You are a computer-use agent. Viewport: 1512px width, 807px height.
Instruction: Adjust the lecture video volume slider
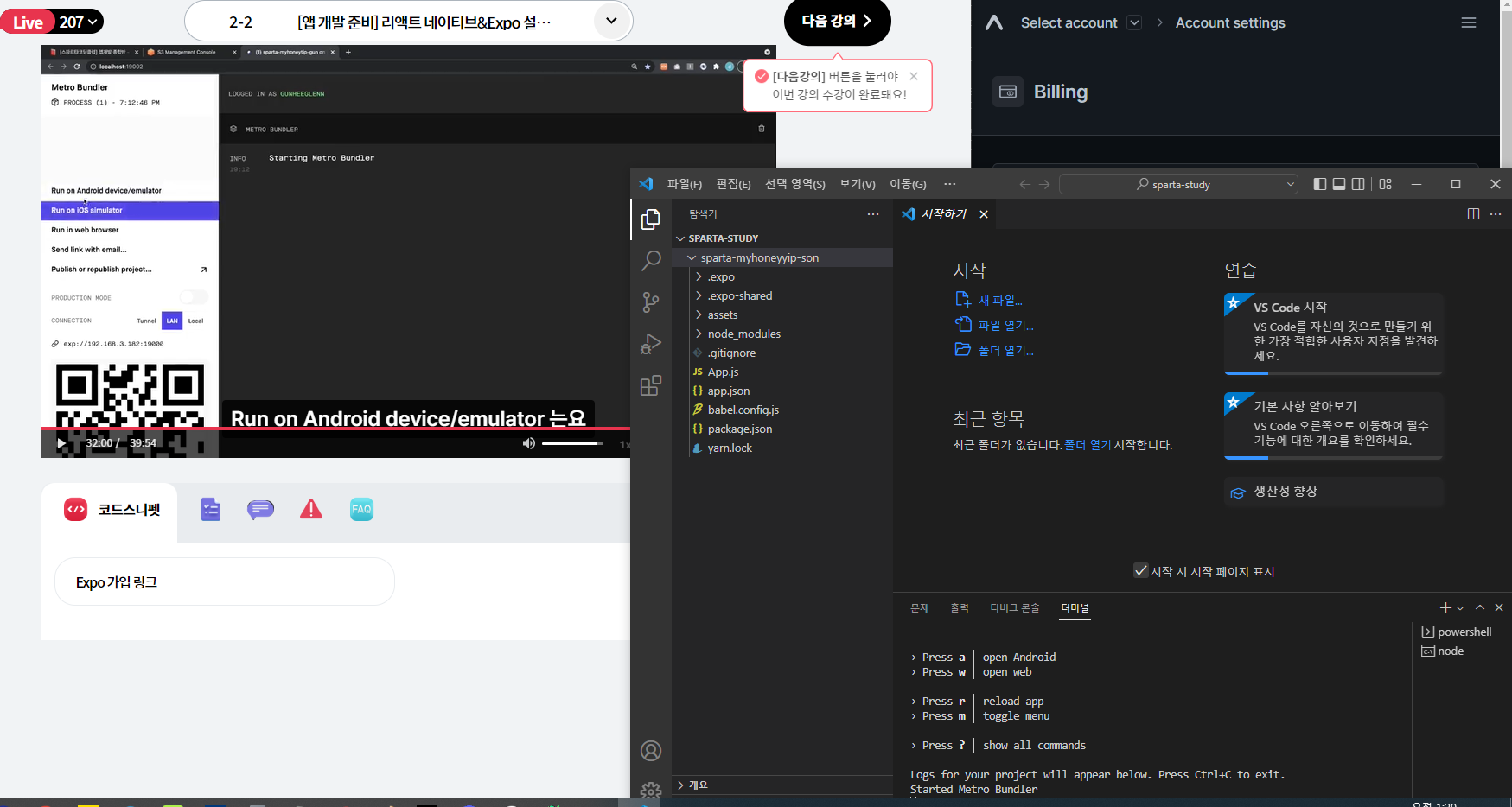(572, 443)
